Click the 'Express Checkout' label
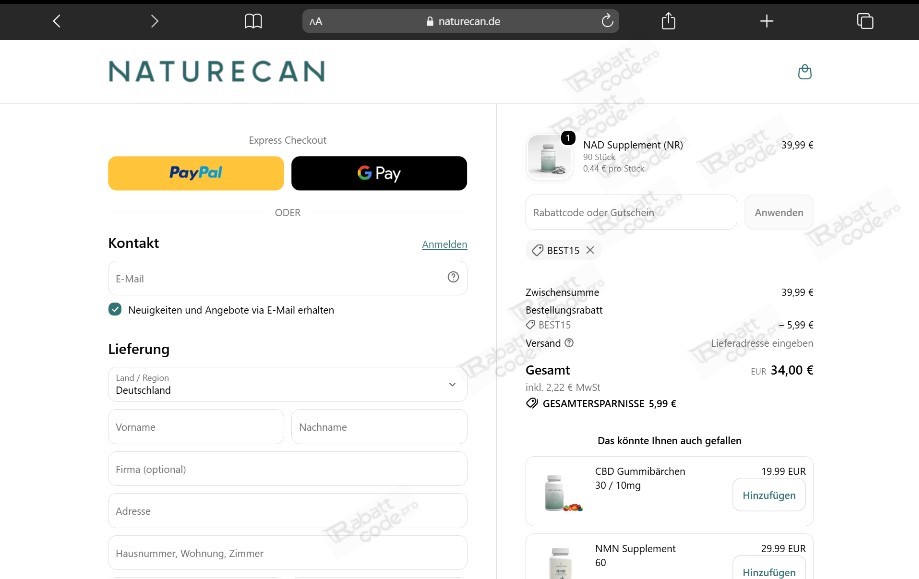 point(288,140)
